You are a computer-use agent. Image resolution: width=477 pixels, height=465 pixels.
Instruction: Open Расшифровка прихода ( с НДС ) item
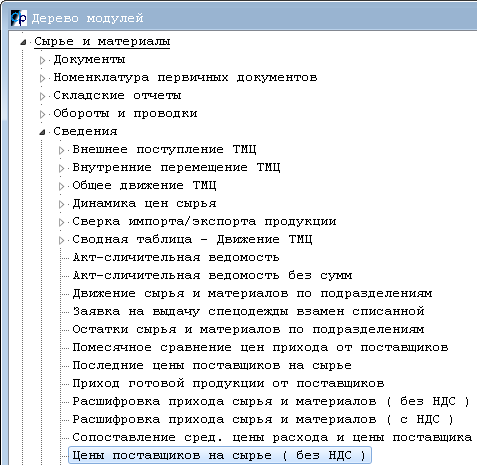coord(263,420)
